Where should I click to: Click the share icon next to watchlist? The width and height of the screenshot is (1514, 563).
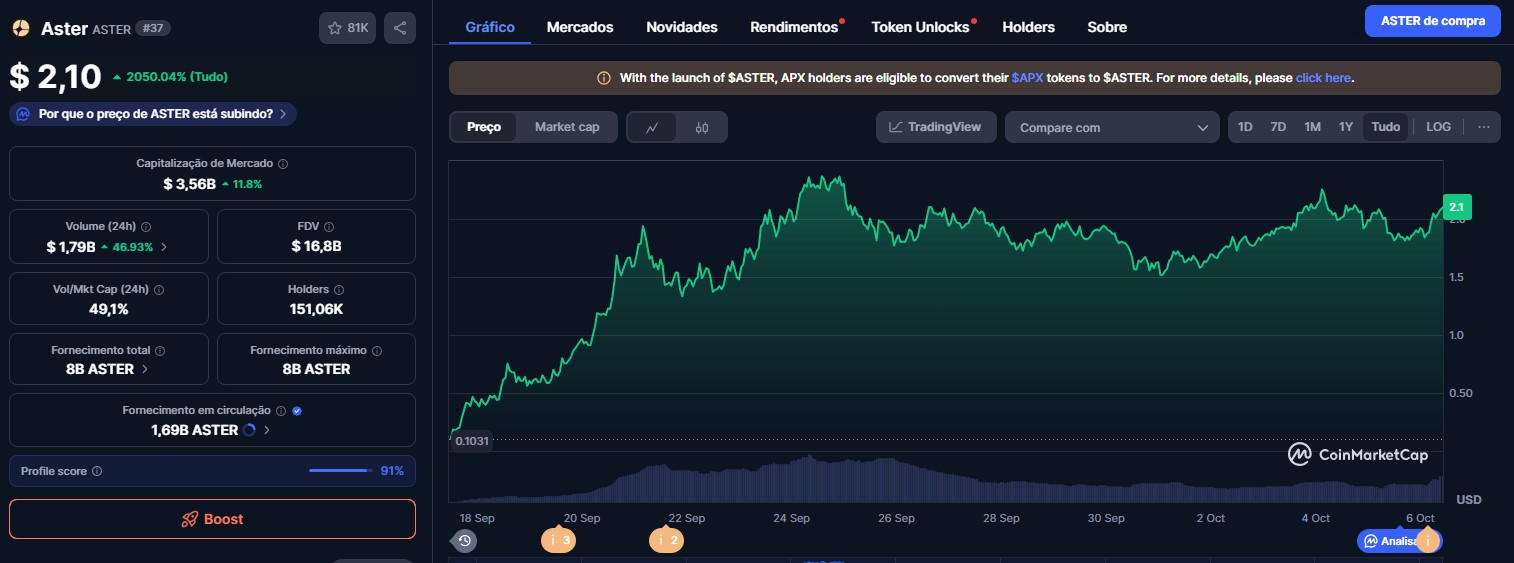400,28
